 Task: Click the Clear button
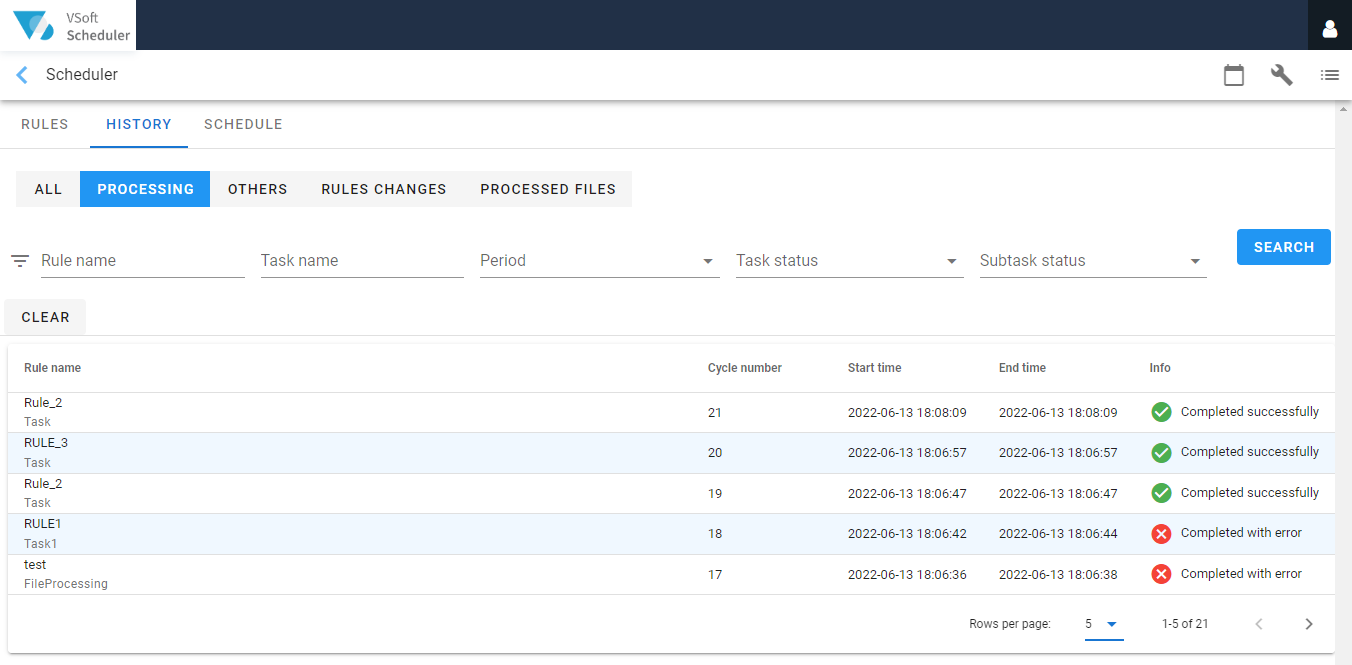coord(45,317)
